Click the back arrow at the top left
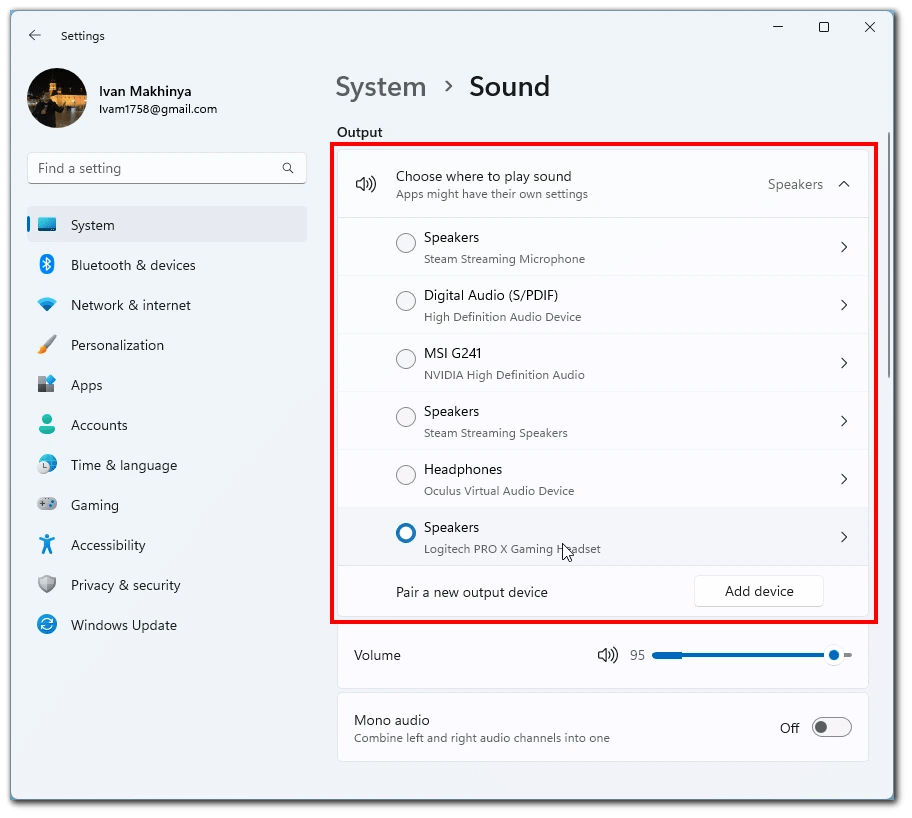 pyautogui.click(x=34, y=35)
